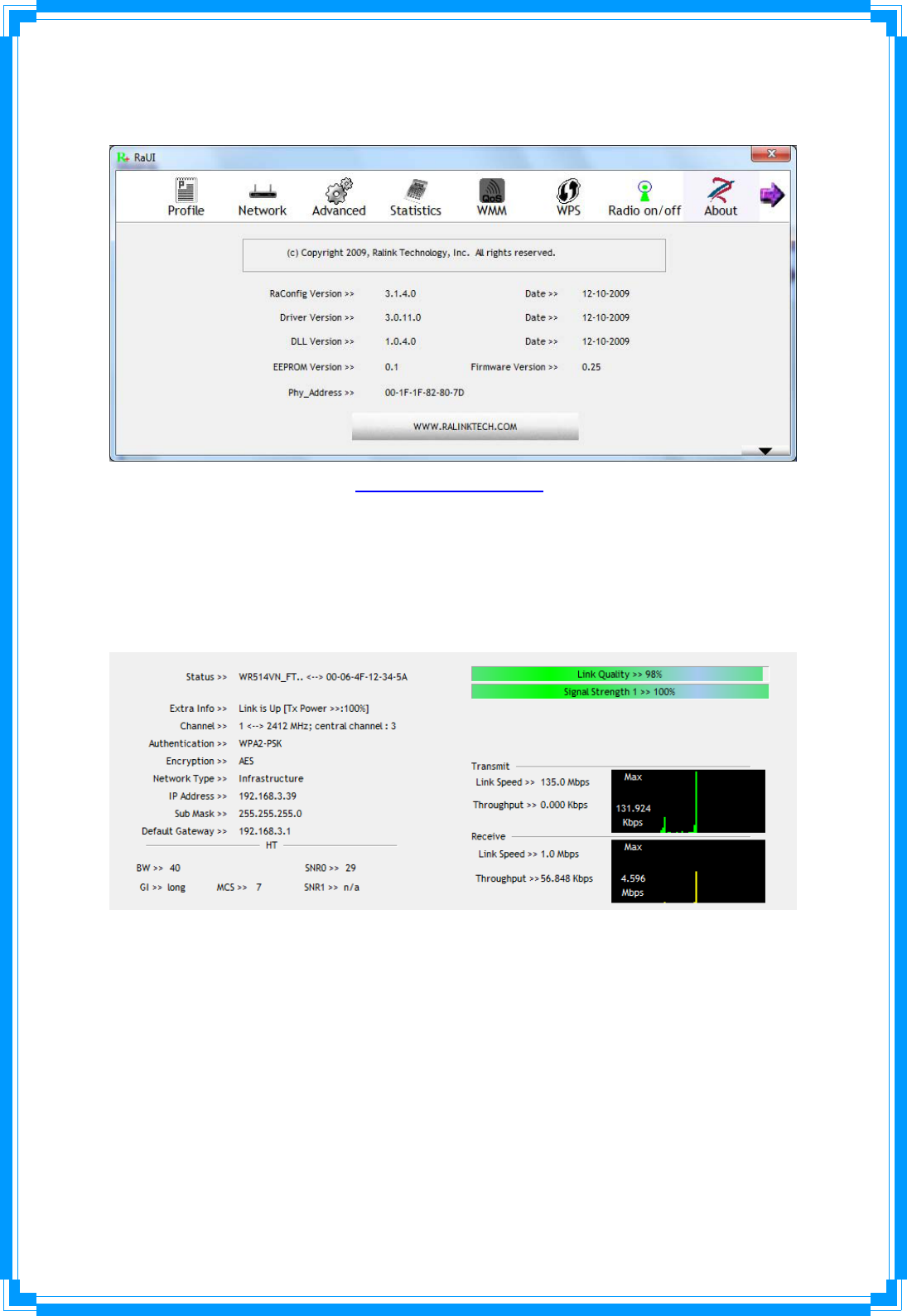Viewport: 907px width, 1316px height.
Task: Toggle the Radio on/off antenna icon
Action: [x=644, y=191]
